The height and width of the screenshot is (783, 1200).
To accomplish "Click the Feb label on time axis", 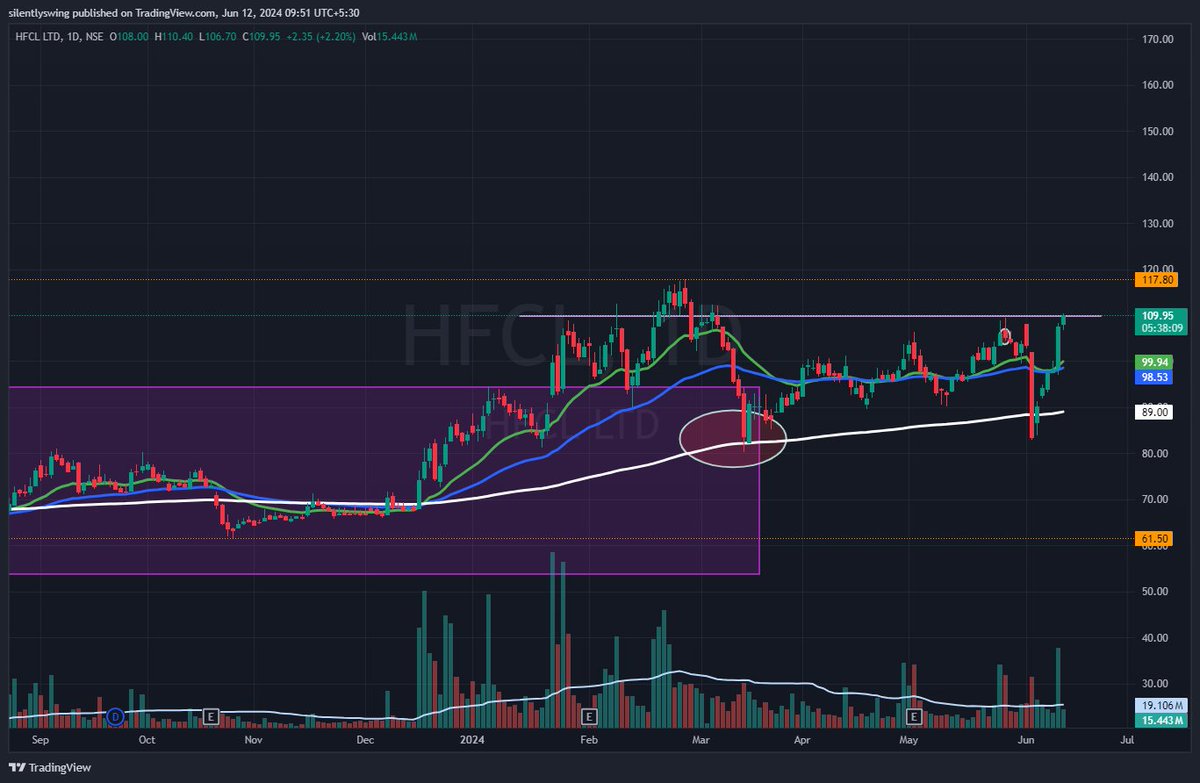I will coord(589,741).
